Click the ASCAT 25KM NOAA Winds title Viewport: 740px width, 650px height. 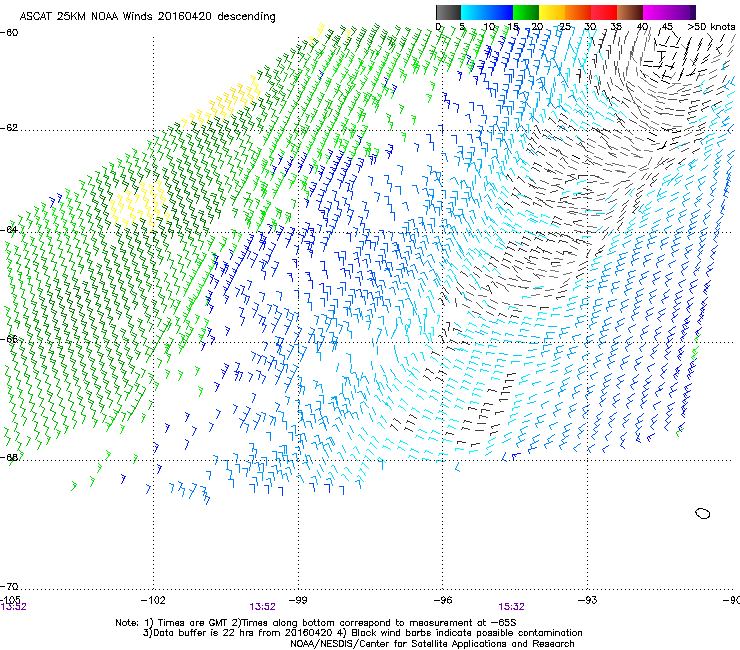[x=147, y=16]
